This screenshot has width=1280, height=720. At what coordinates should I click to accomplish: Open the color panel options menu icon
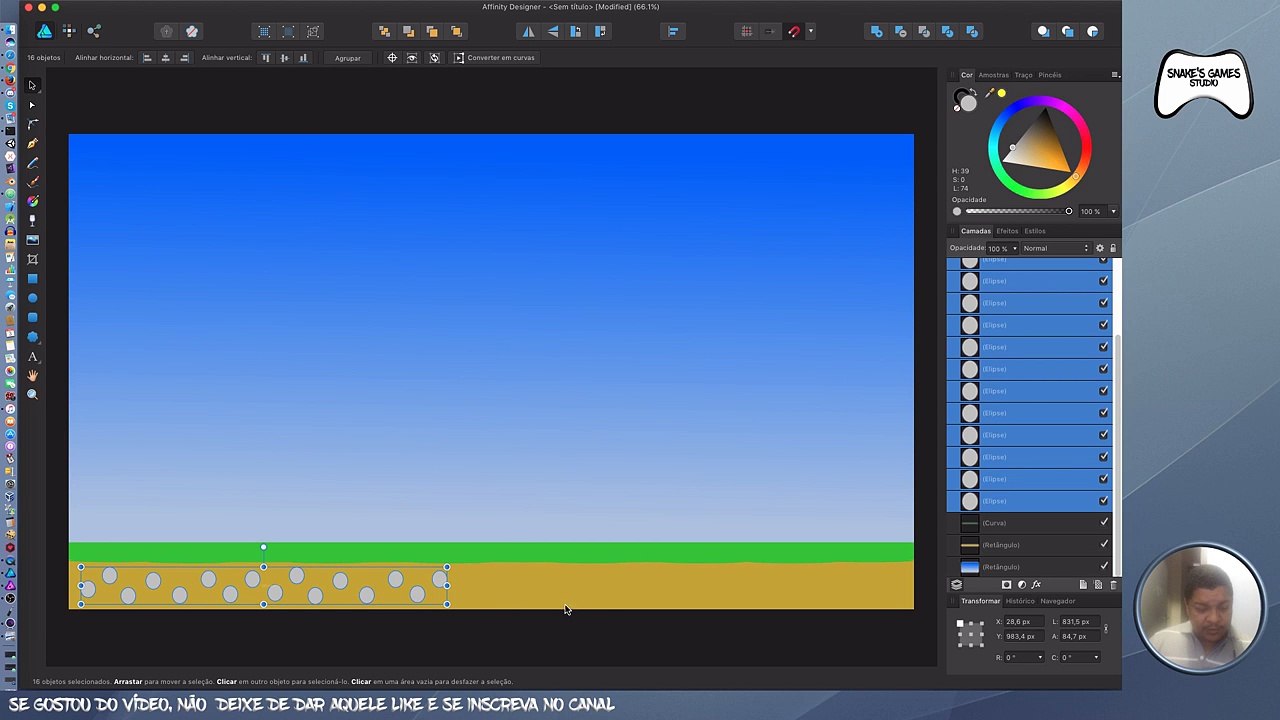(1115, 75)
